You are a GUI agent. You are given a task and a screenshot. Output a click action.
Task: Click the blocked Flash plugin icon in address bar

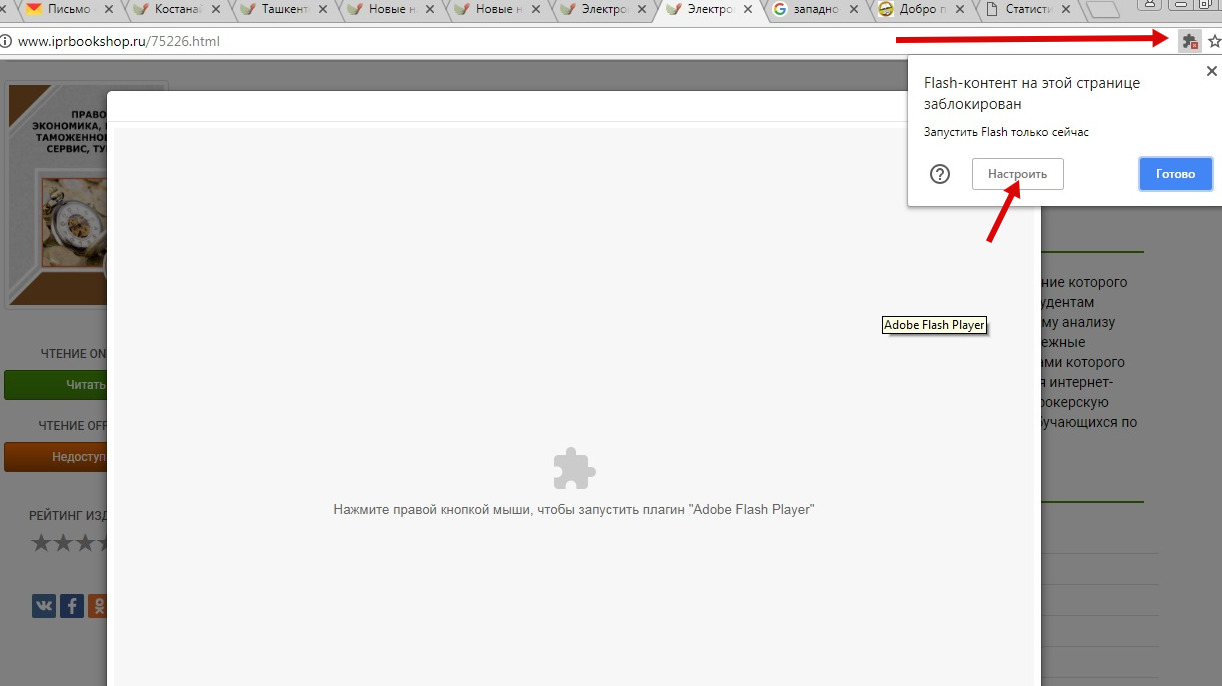[1189, 42]
